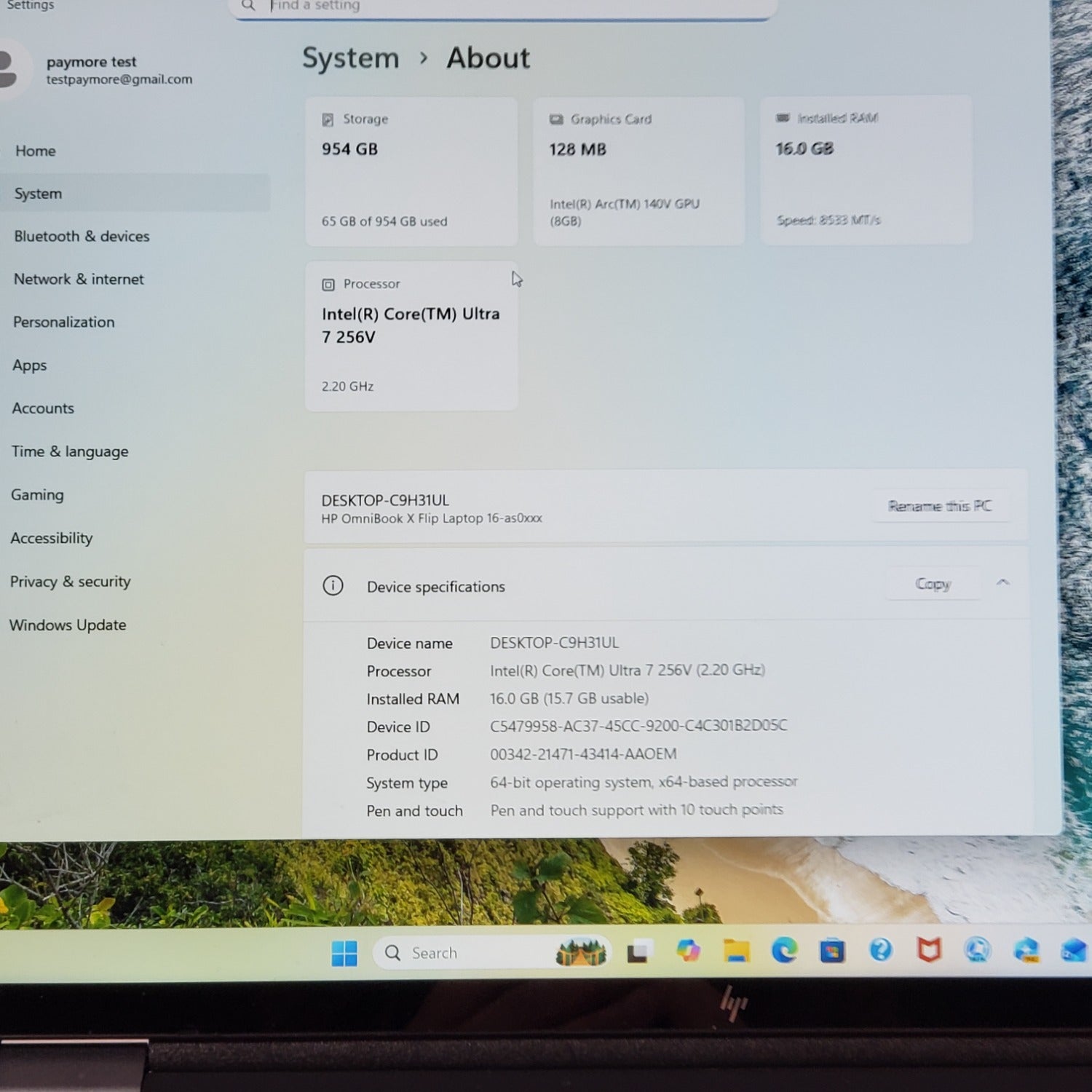1092x1092 pixels.
Task: Click System in the breadcrumb header
Action: [350, 58]
